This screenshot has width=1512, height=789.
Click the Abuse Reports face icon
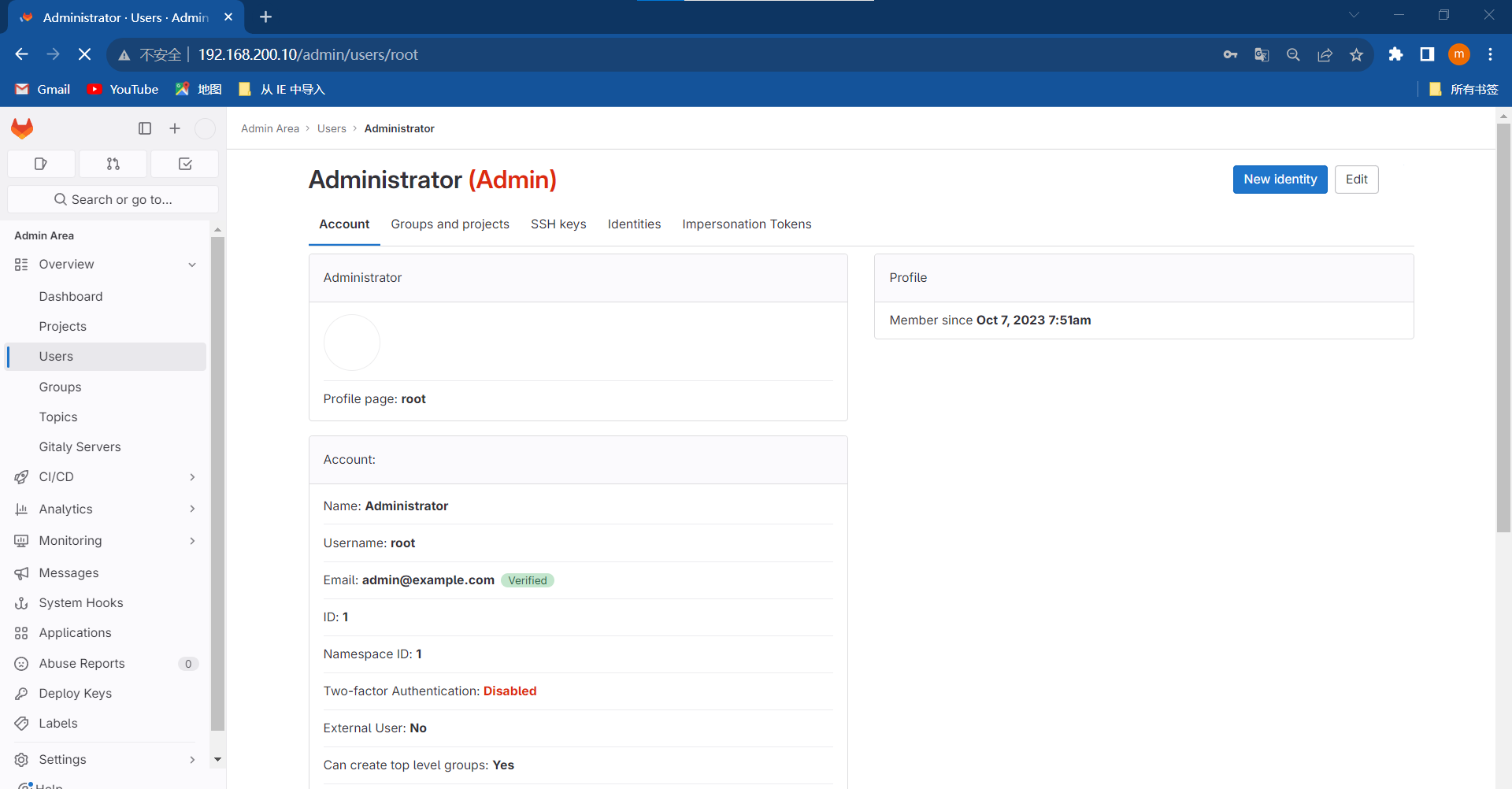point(21,664)
